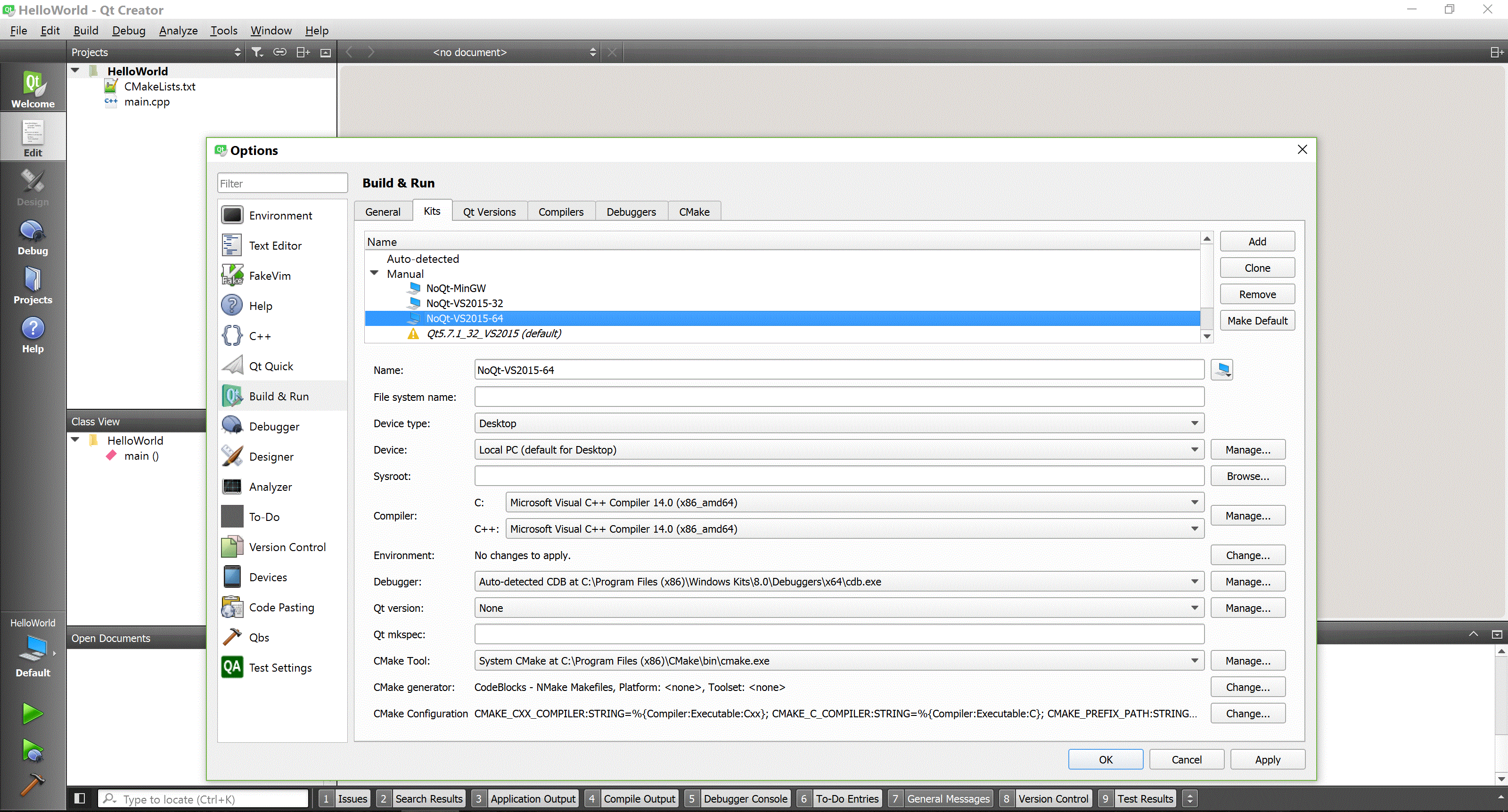This screenshot has width=1508, height=812.
Task: Split the Projects pane
Action: coord(303,52)
